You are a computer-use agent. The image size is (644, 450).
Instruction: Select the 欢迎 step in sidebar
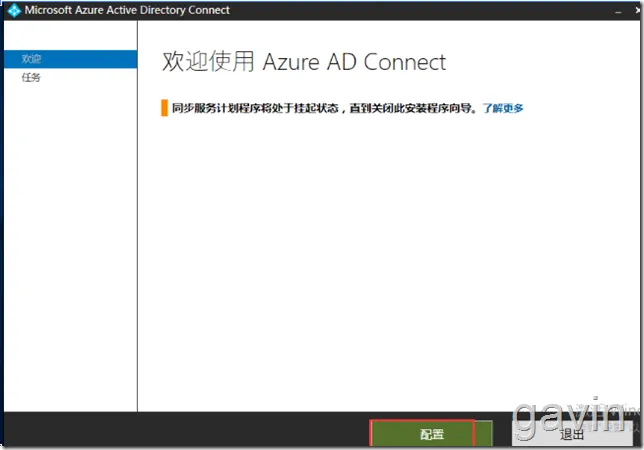click(x=70, y=59)
